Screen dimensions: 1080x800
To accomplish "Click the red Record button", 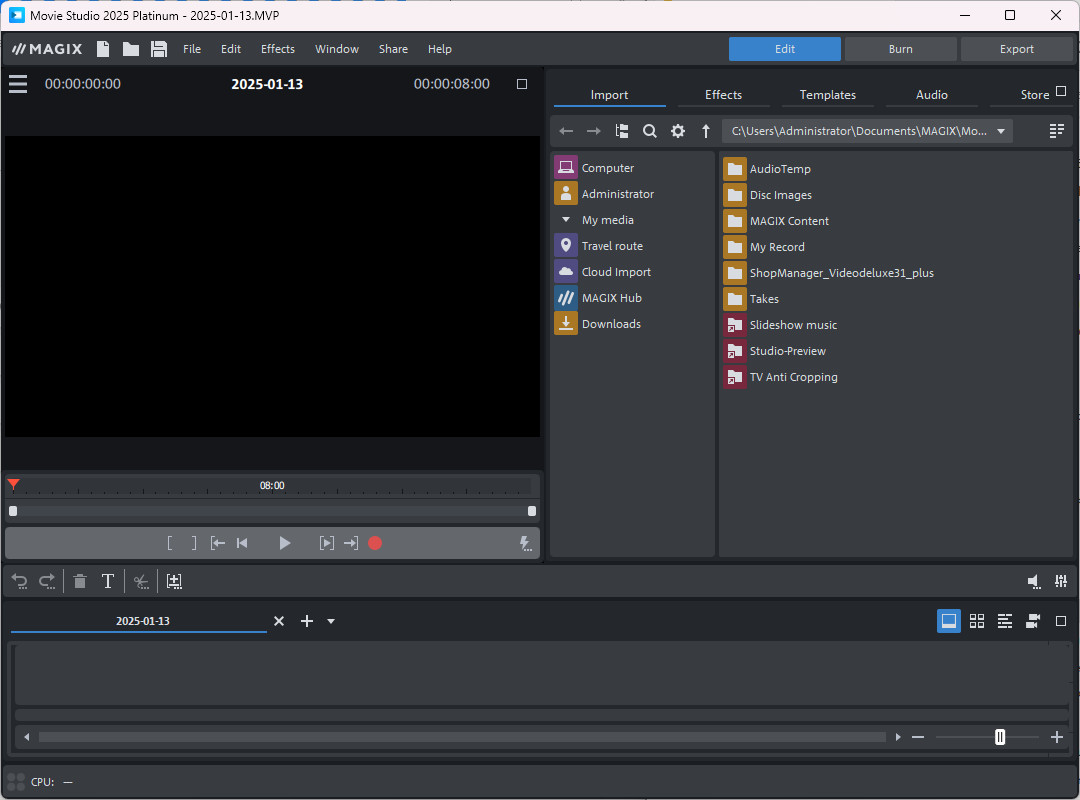I will [375, 543].
